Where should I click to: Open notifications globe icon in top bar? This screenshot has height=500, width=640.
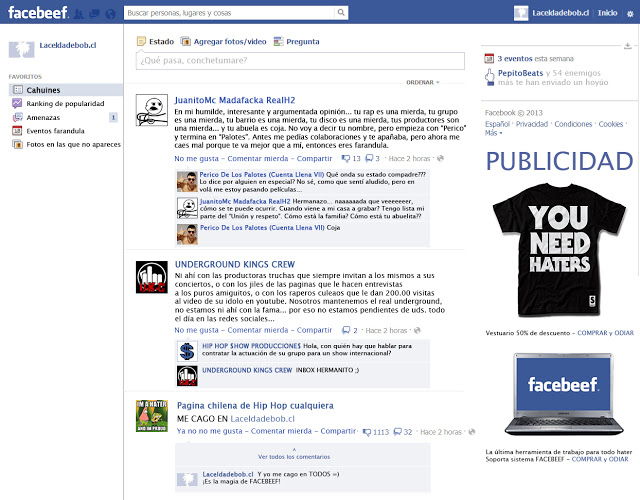tap(110, 14)
